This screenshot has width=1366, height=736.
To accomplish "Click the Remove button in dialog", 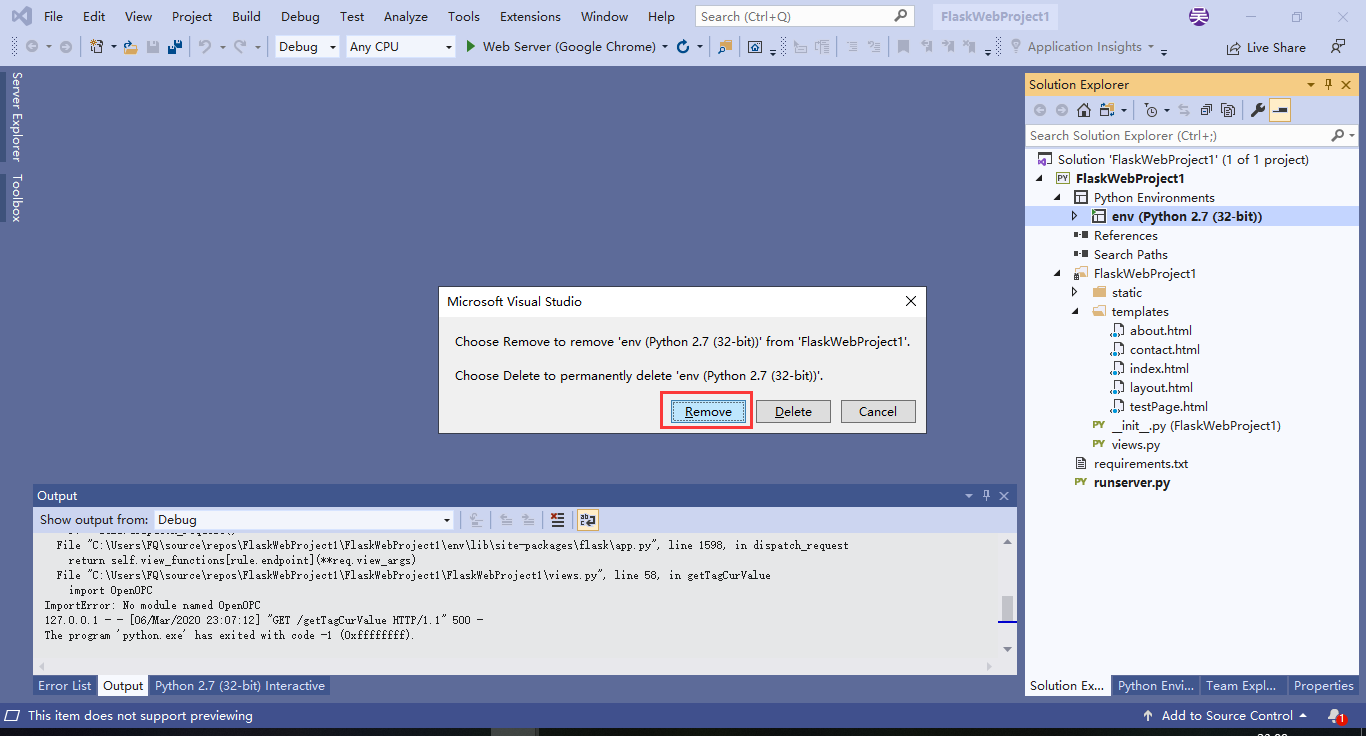I will coord(708,412).
